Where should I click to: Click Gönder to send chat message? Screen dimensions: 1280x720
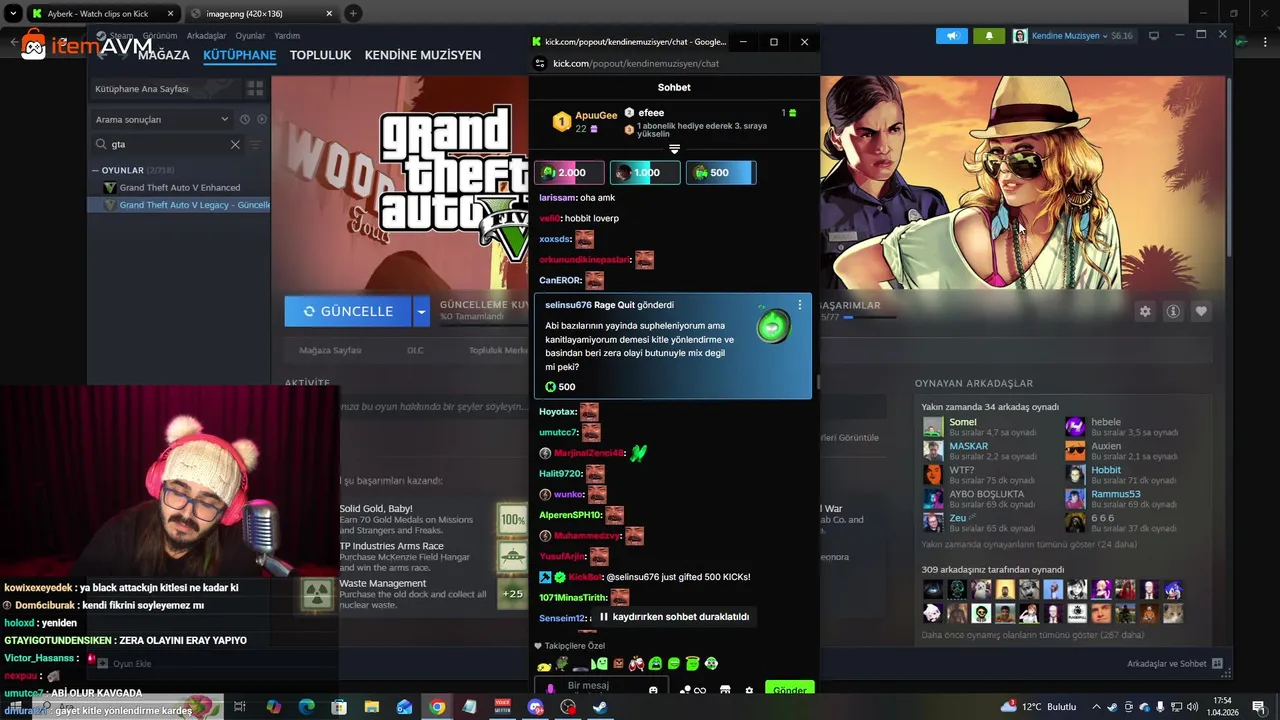789,690
